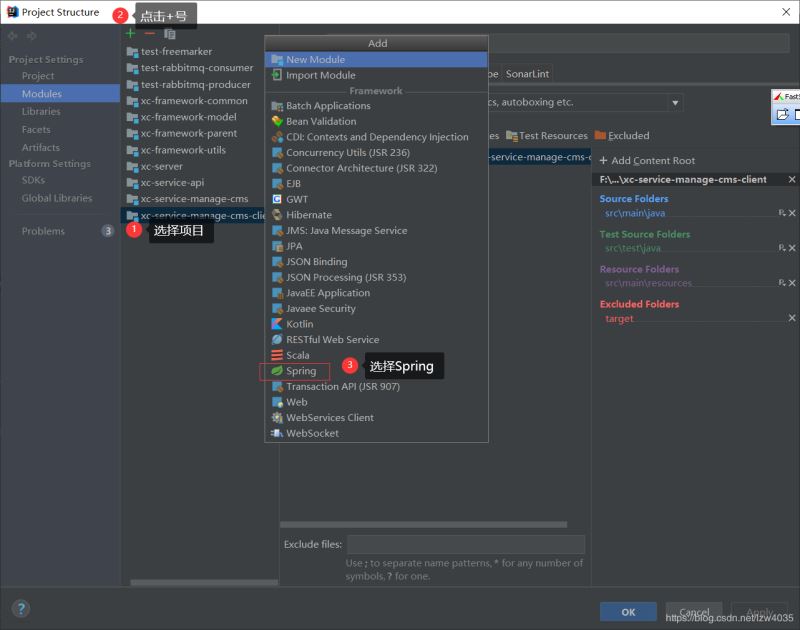Select JPA framework entry
The height and width of the screenshot is (630, 800).
tap(376, 246)
